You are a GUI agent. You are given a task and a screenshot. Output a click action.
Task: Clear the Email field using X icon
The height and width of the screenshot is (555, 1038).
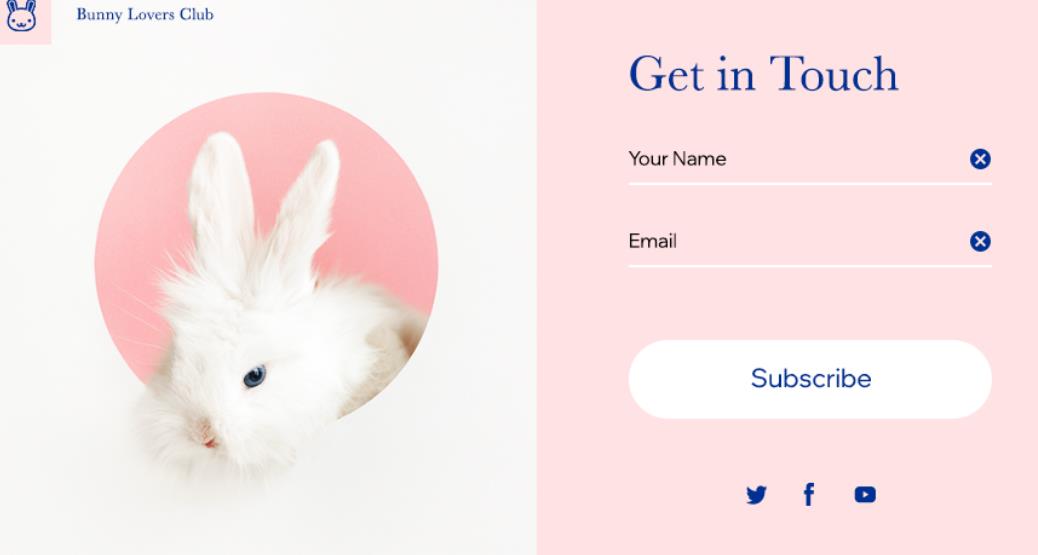tap(980, 241)
